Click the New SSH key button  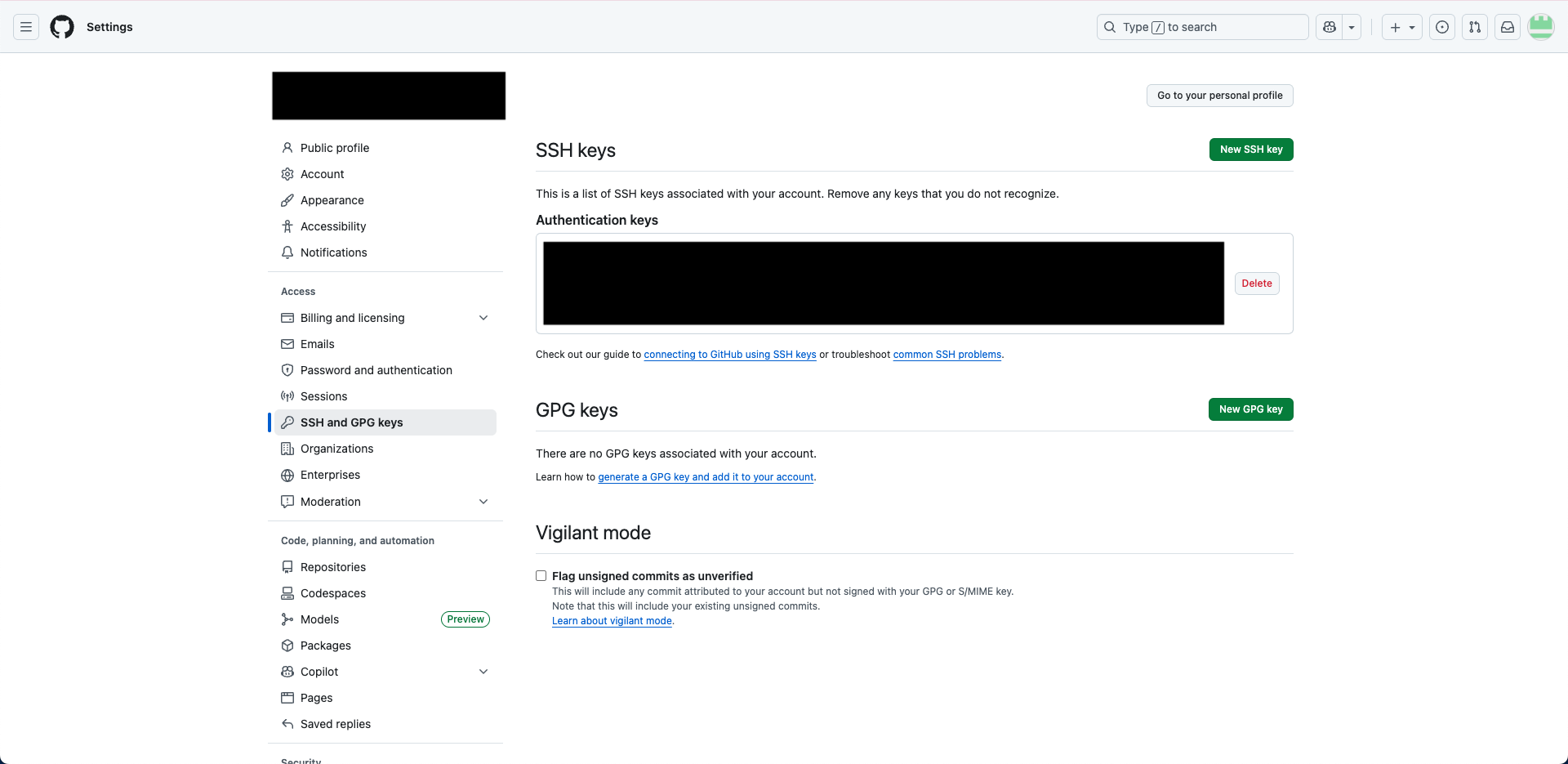coord(1250,150)
